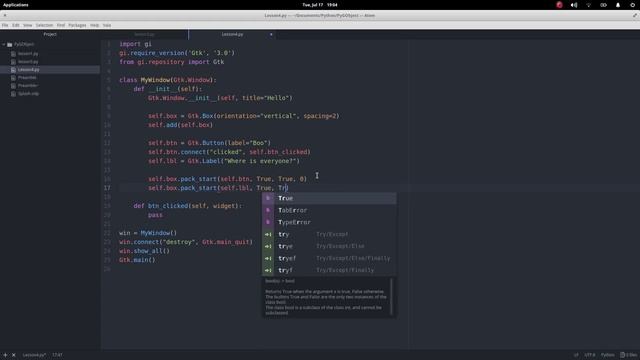Screen dimensions: 640x360
Task: Click the snippet icon beside tryef
Action: [268, 258]
